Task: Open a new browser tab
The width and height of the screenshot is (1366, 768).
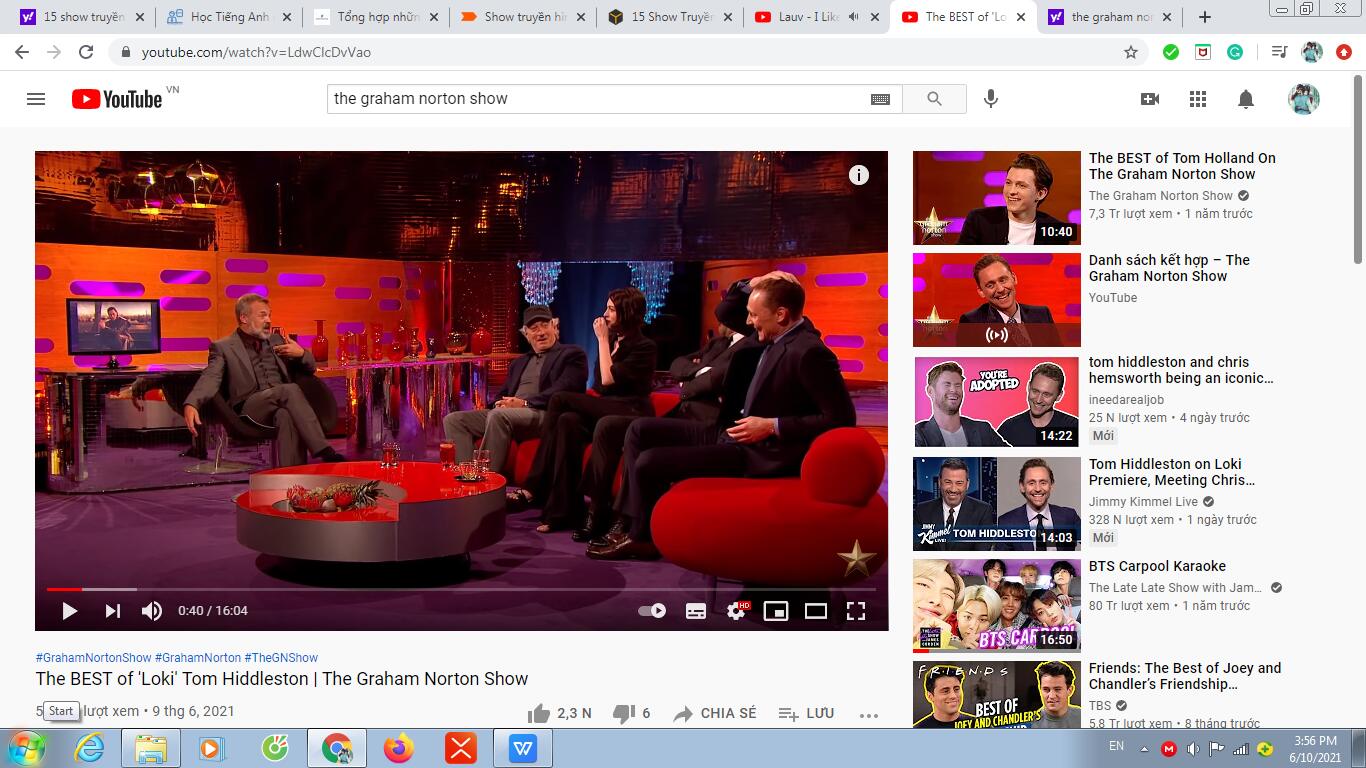Action: pos(1205,17)
